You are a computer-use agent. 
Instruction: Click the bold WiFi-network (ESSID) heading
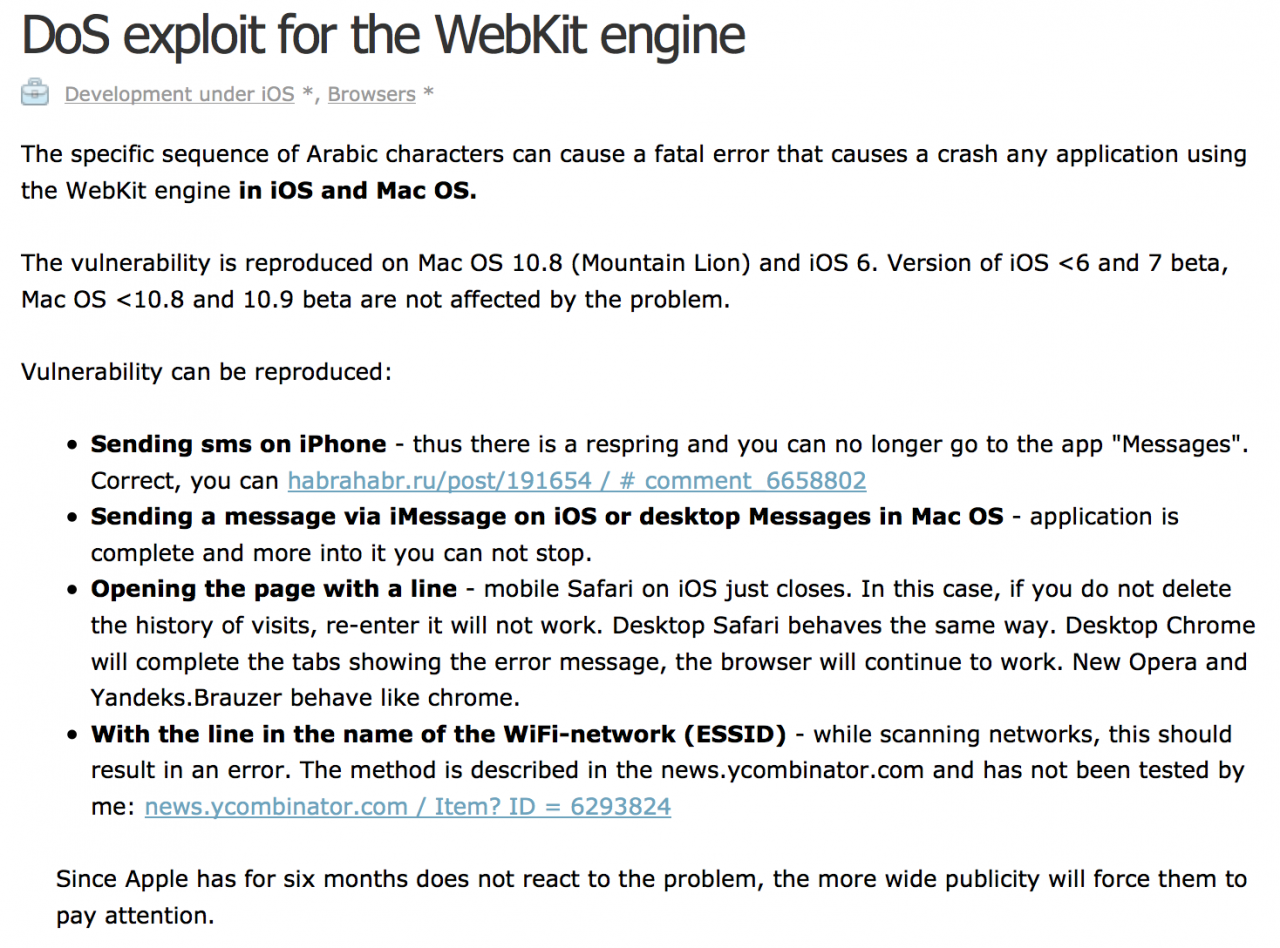pos(439,735)
